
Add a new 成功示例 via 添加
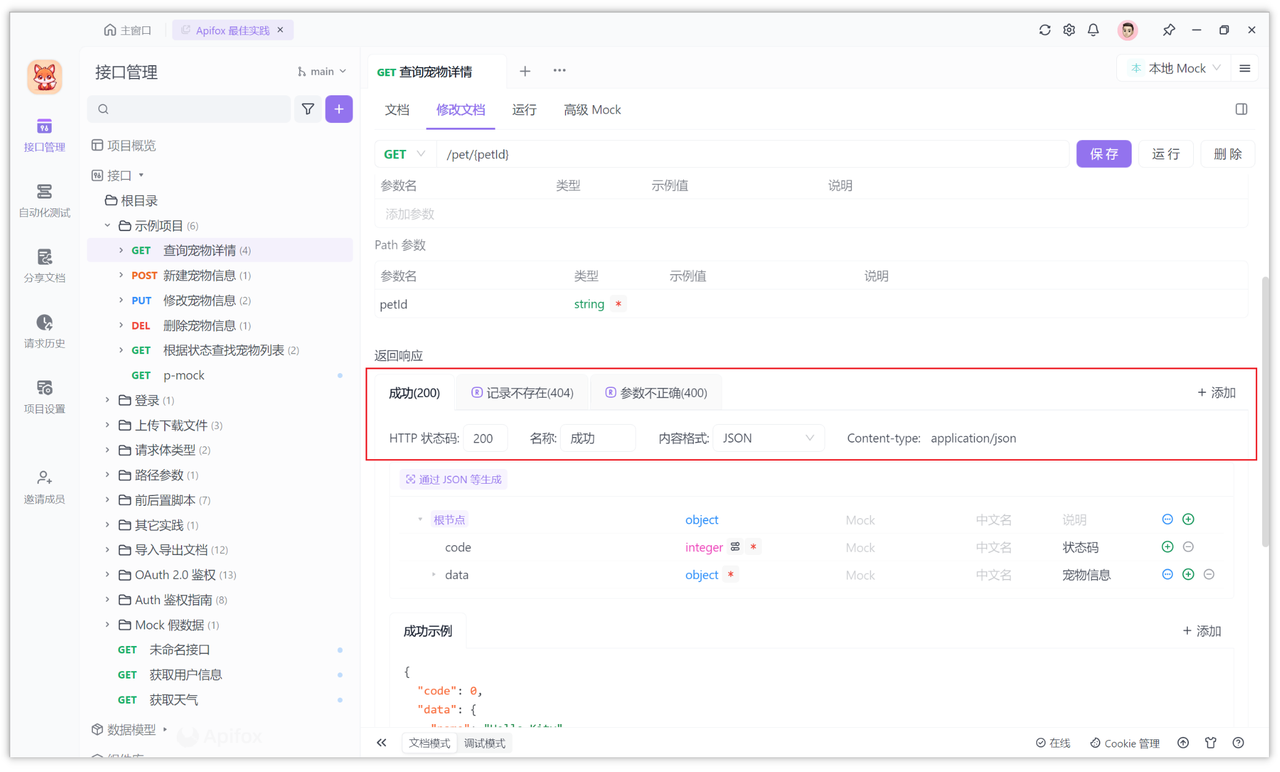point(1202,631)
